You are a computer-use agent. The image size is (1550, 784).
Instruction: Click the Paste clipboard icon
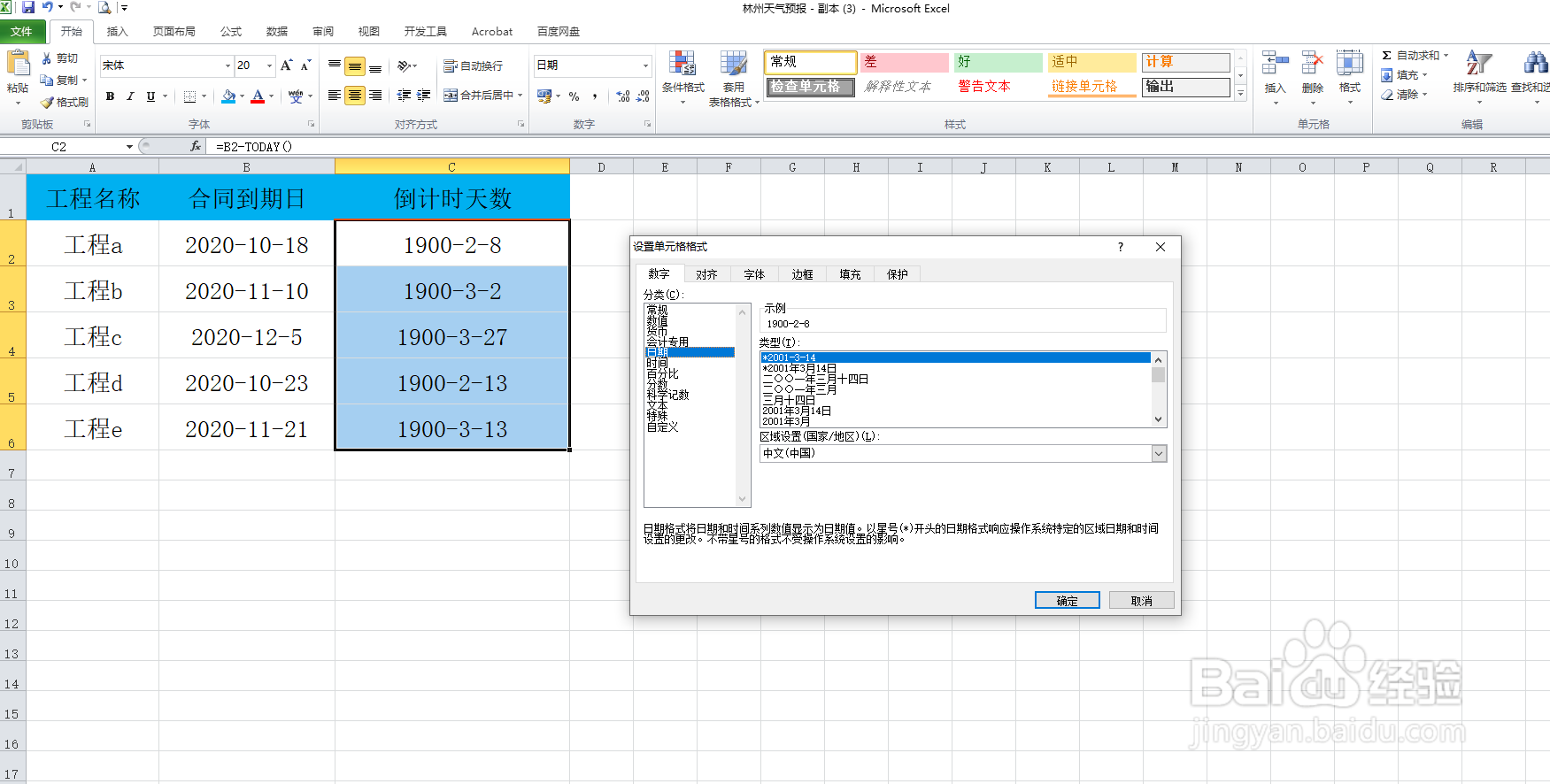pyautogui.click(x=18, y=65)
